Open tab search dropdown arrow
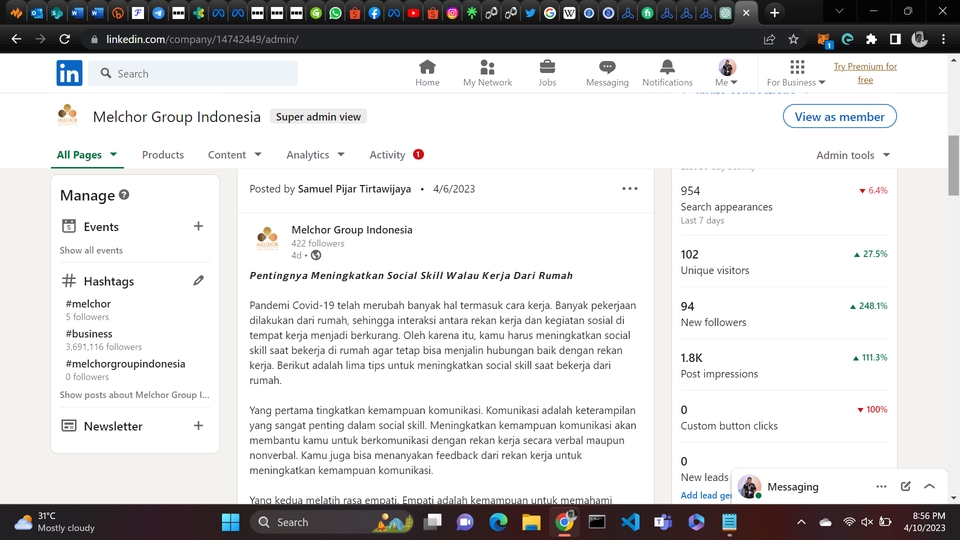This screenshot has height=540, width=960. click(839, 12)
